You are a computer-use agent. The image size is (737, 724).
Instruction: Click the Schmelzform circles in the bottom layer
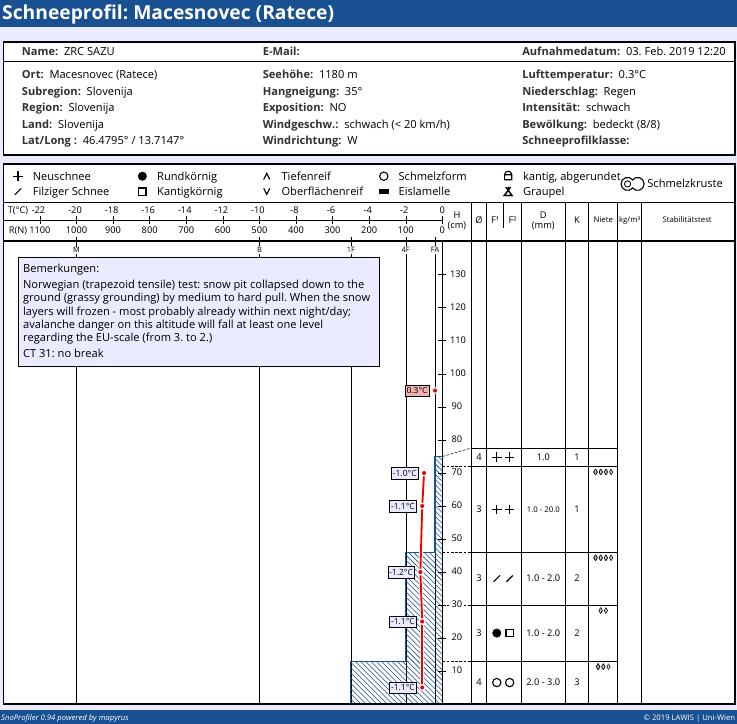[503, 682]
